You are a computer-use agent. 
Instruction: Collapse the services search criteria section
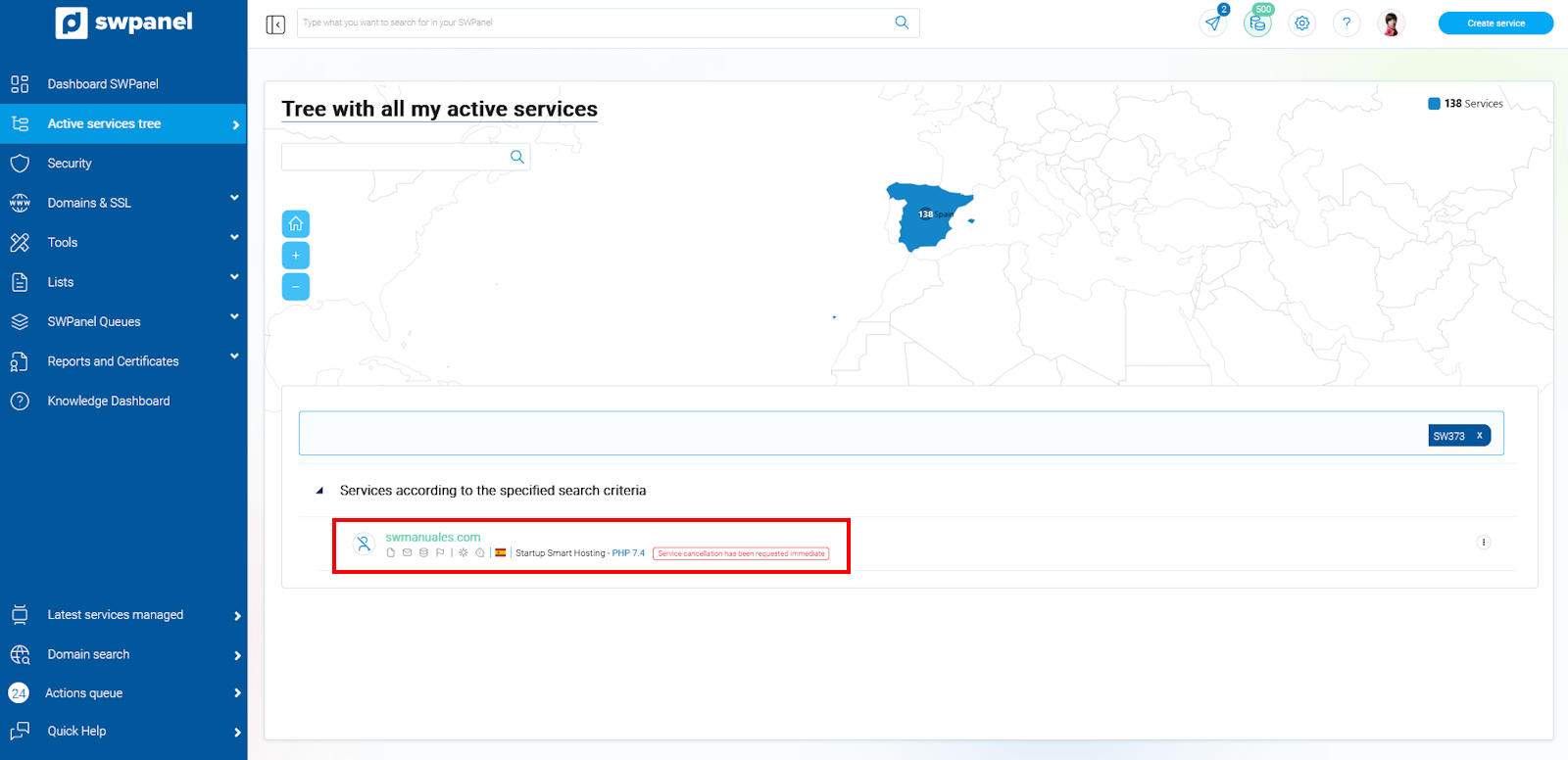(x=319, y=491)
